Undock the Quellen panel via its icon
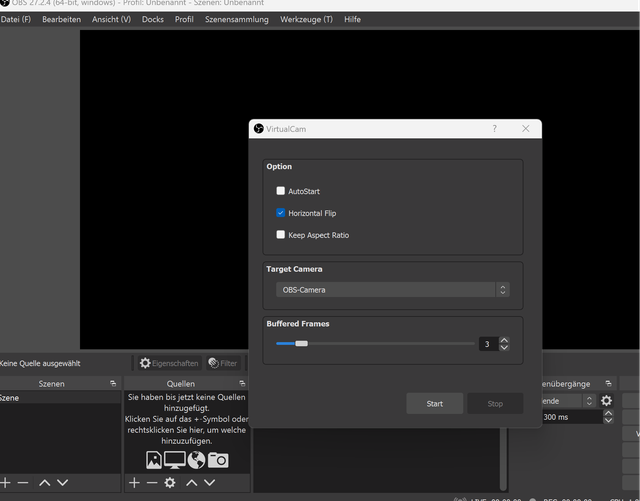Image resolution: width=640 pixels, height=501 pixels. 242,383
